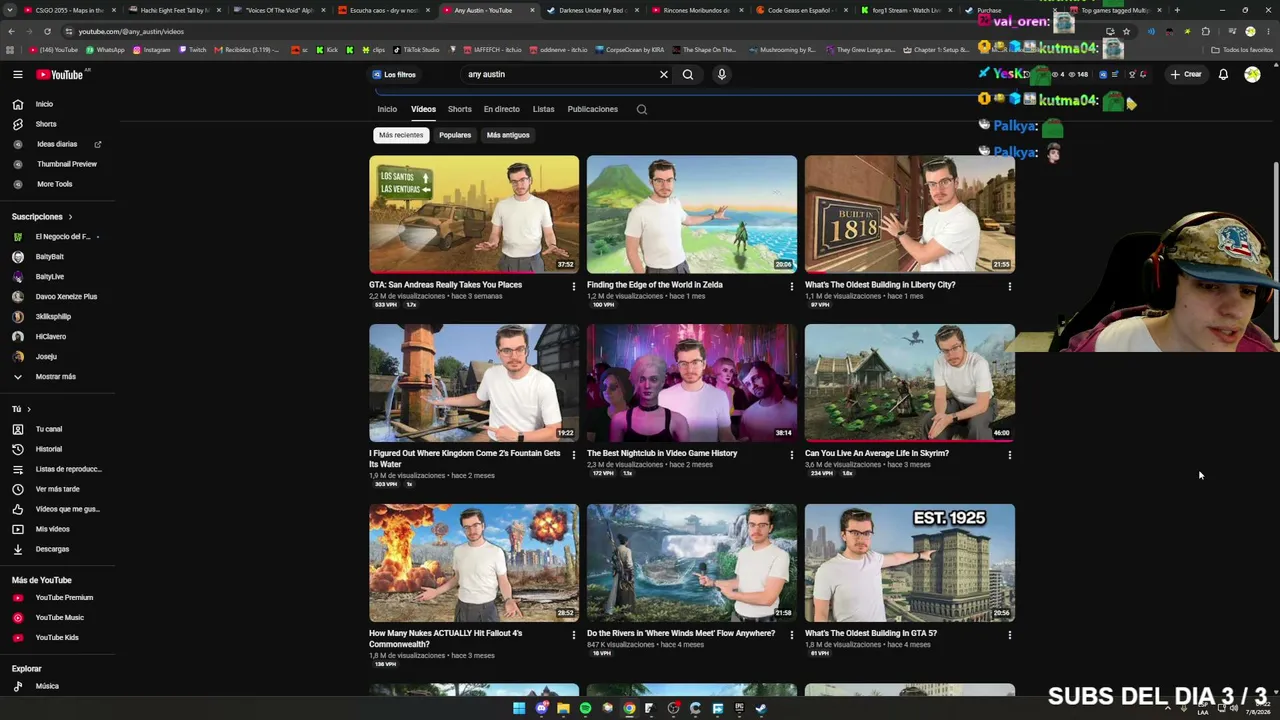Open options for 'Average Life In Skyrim' video
Image resolution: width=1280 pixels, height=720 pixels.
click(1010, 455)
